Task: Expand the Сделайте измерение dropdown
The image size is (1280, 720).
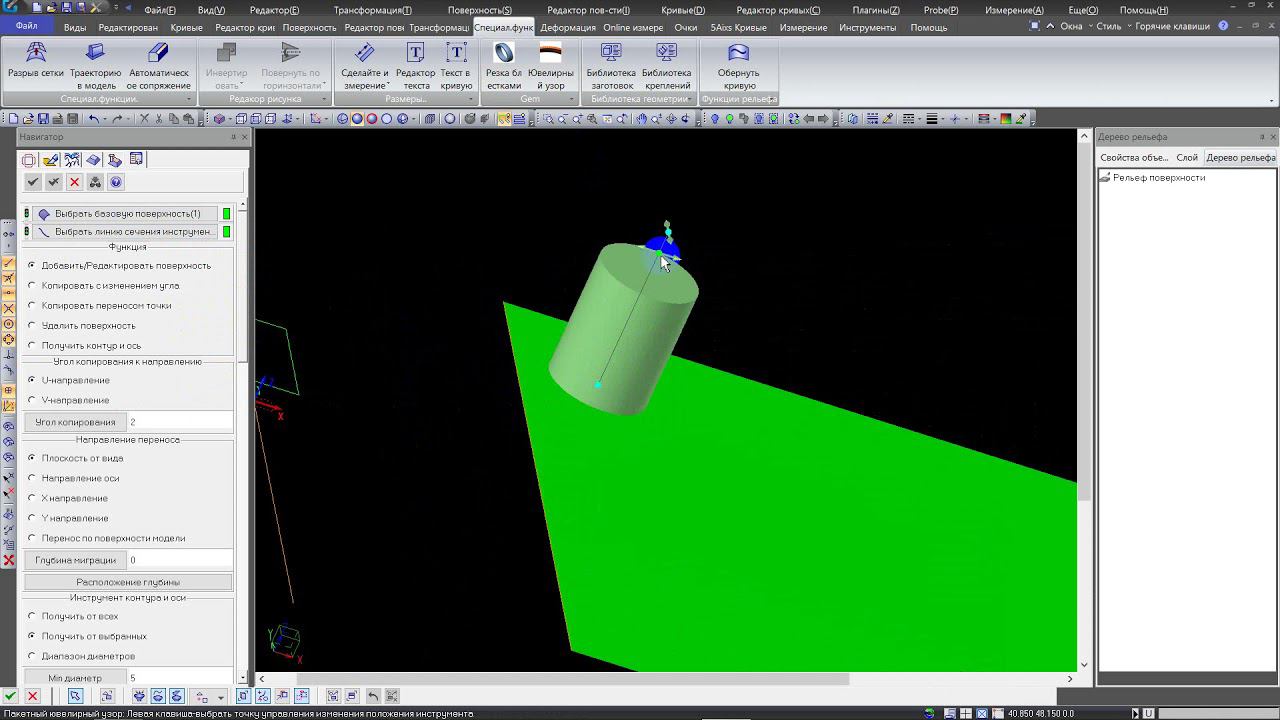Action: 365,78
